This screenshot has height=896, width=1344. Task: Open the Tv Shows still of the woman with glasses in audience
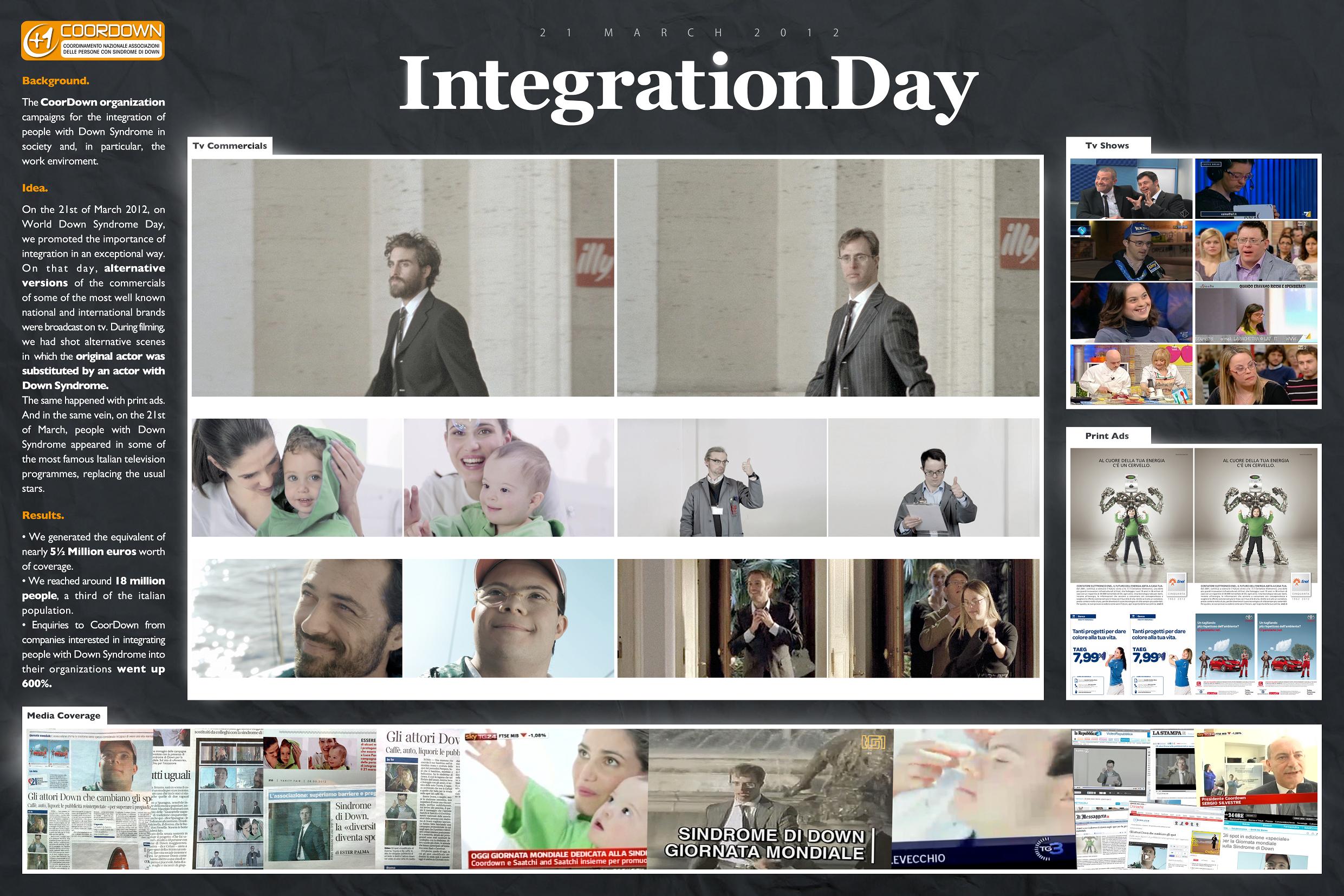tap(1256, 374)
